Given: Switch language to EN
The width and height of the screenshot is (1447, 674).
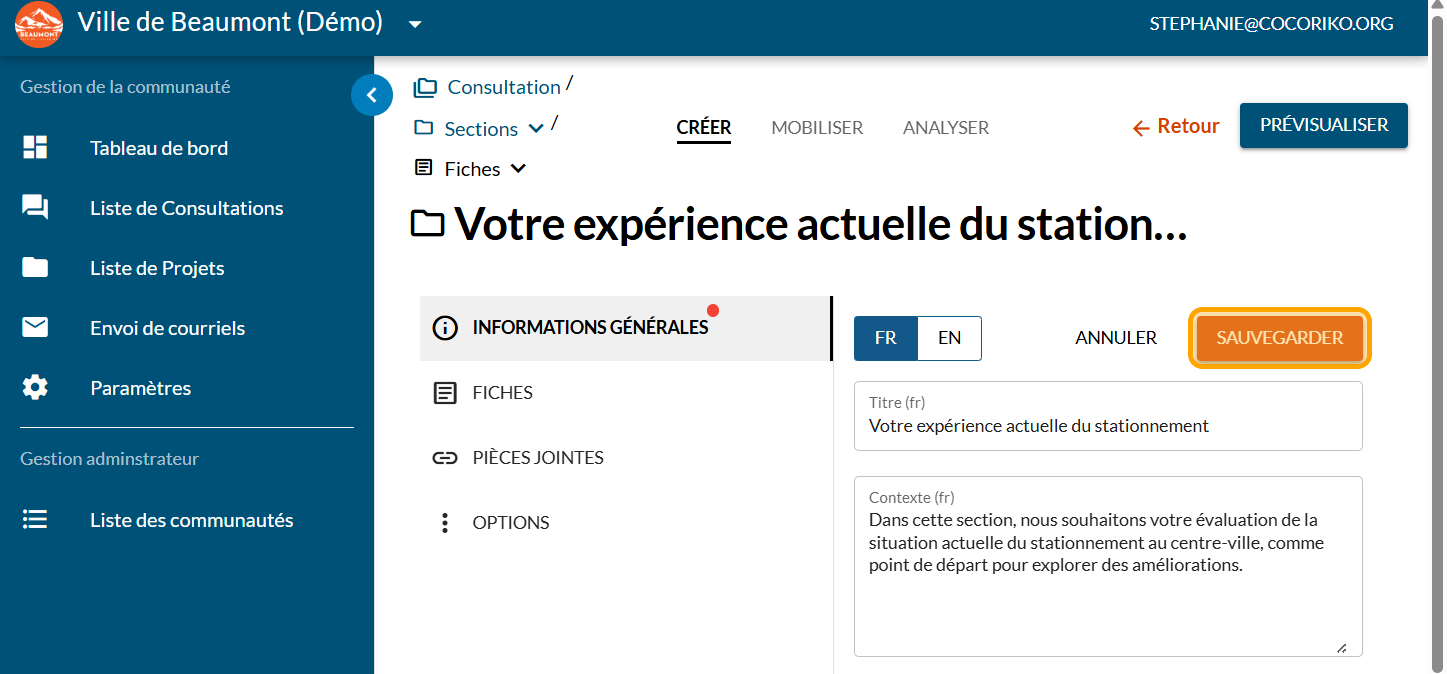Looking at the screenshot, I should pyautogui.click(x=949, y=338).
